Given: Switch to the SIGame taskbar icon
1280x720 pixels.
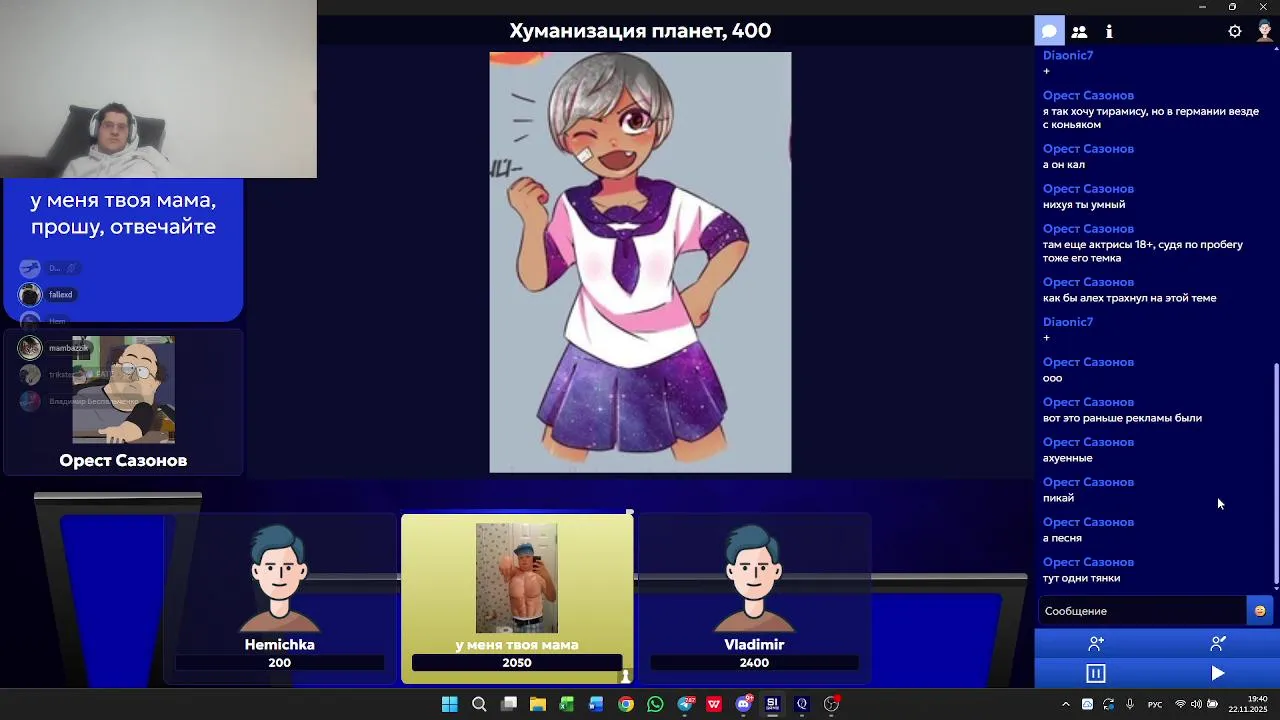Looking at the screenshot, I should coord(772,704).
